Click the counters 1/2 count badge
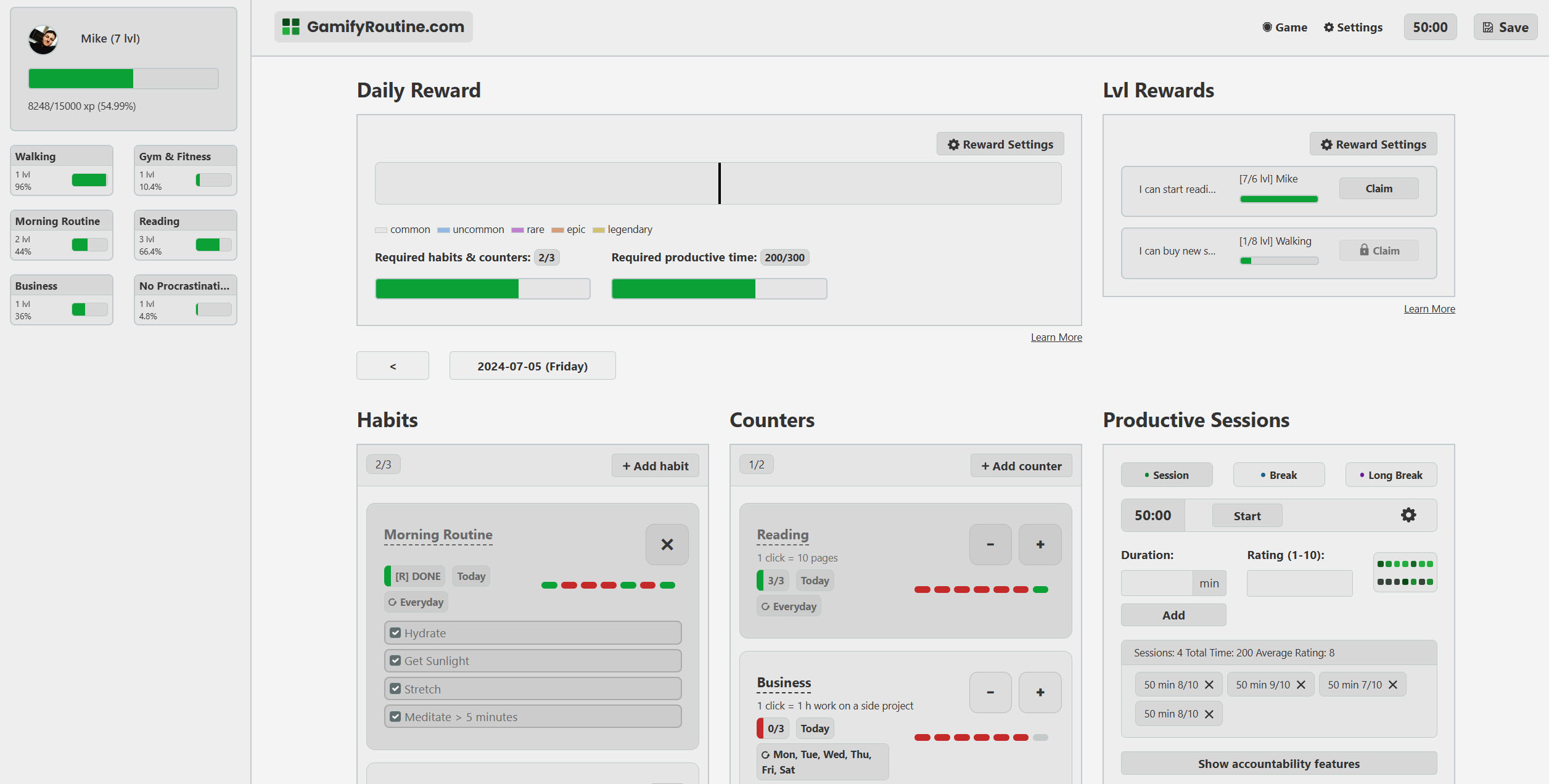Image resolution: width=1549 pixels, height=784 pixels. 757,464
